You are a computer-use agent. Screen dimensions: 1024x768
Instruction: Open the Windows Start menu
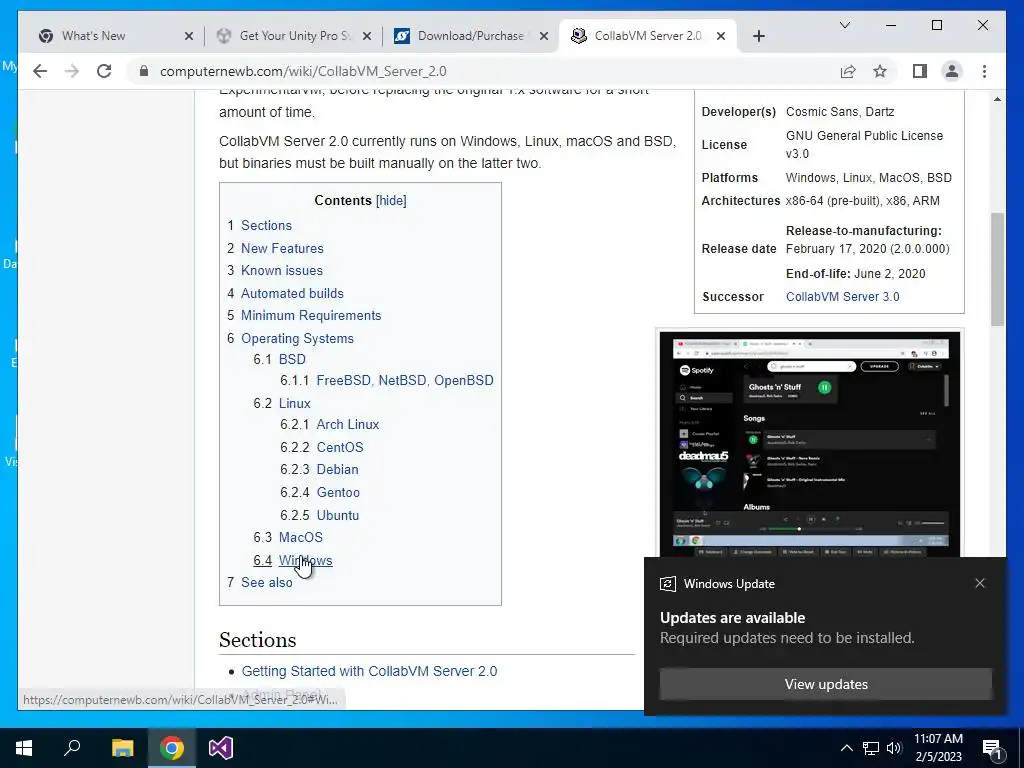click(x=24, y=748)
